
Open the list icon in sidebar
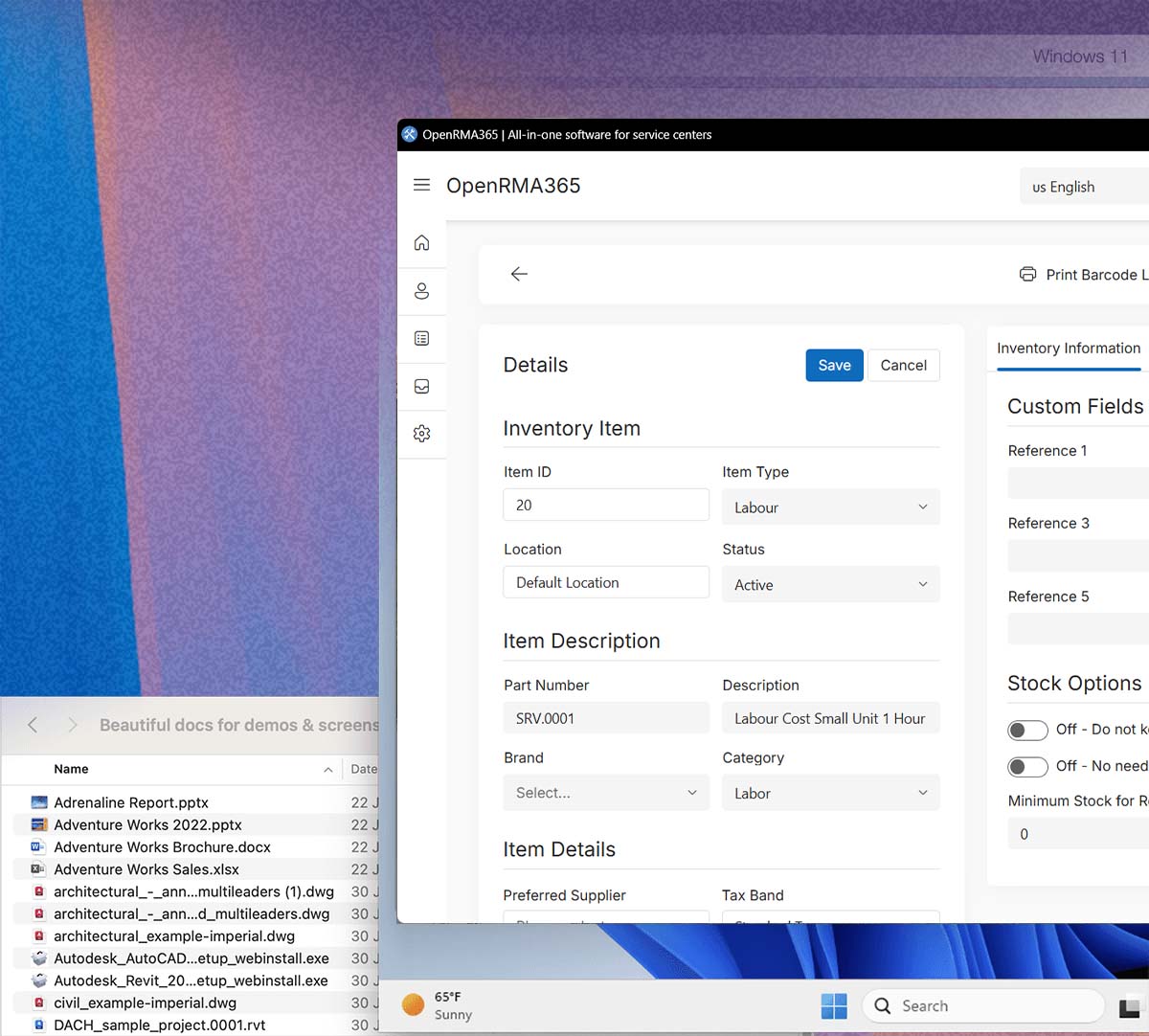[421, 339]
